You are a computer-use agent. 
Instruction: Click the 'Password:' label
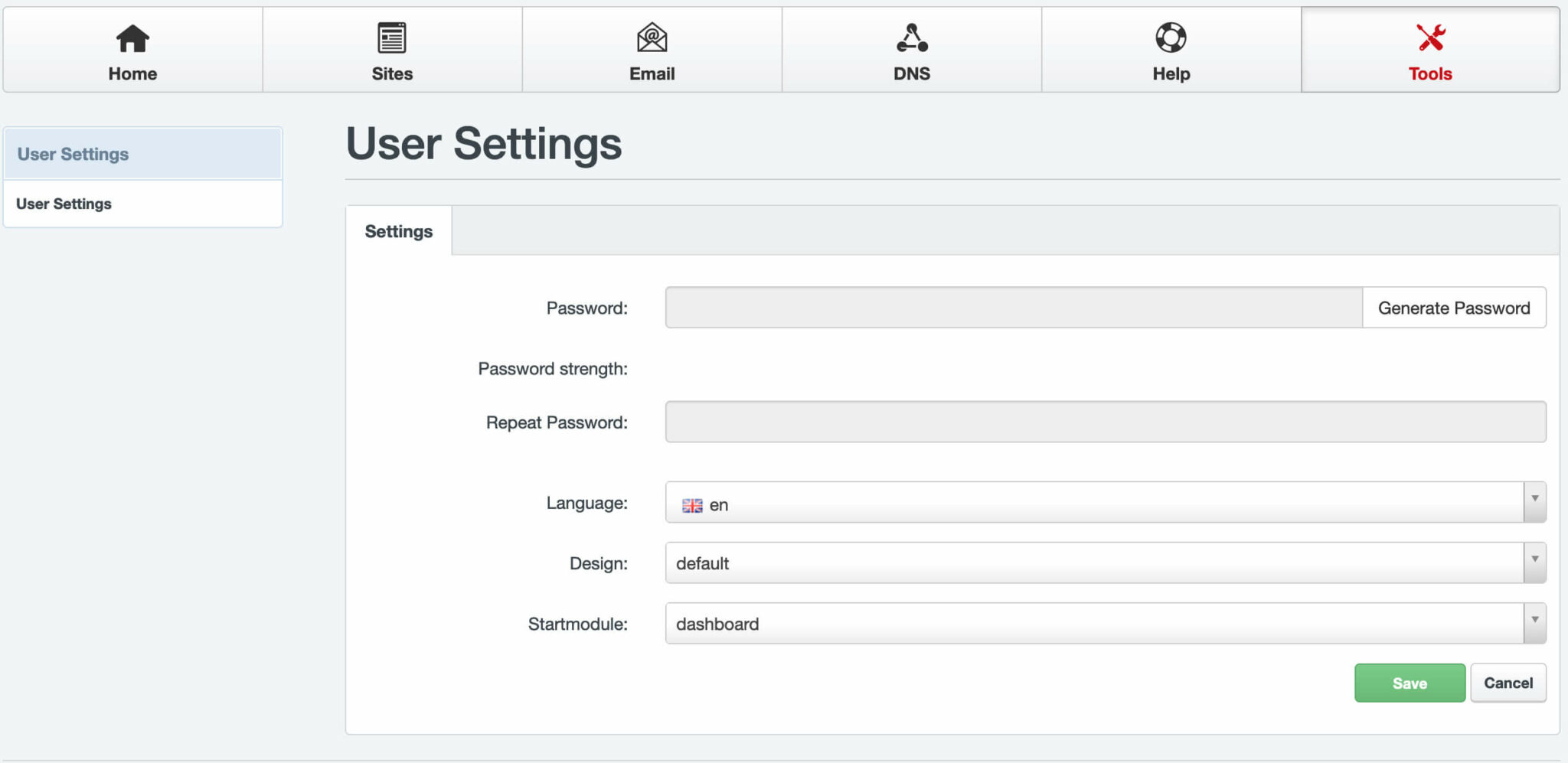coord(586,308)
